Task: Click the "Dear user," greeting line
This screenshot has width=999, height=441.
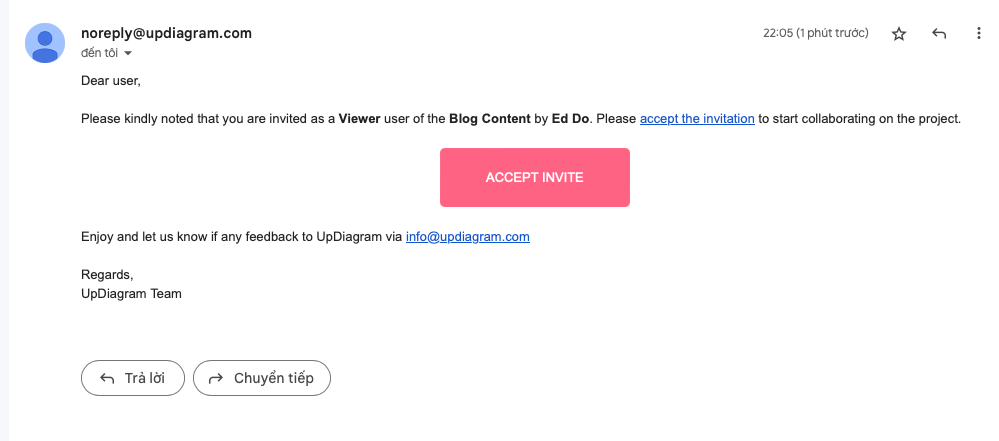Action: pos(111,81)
